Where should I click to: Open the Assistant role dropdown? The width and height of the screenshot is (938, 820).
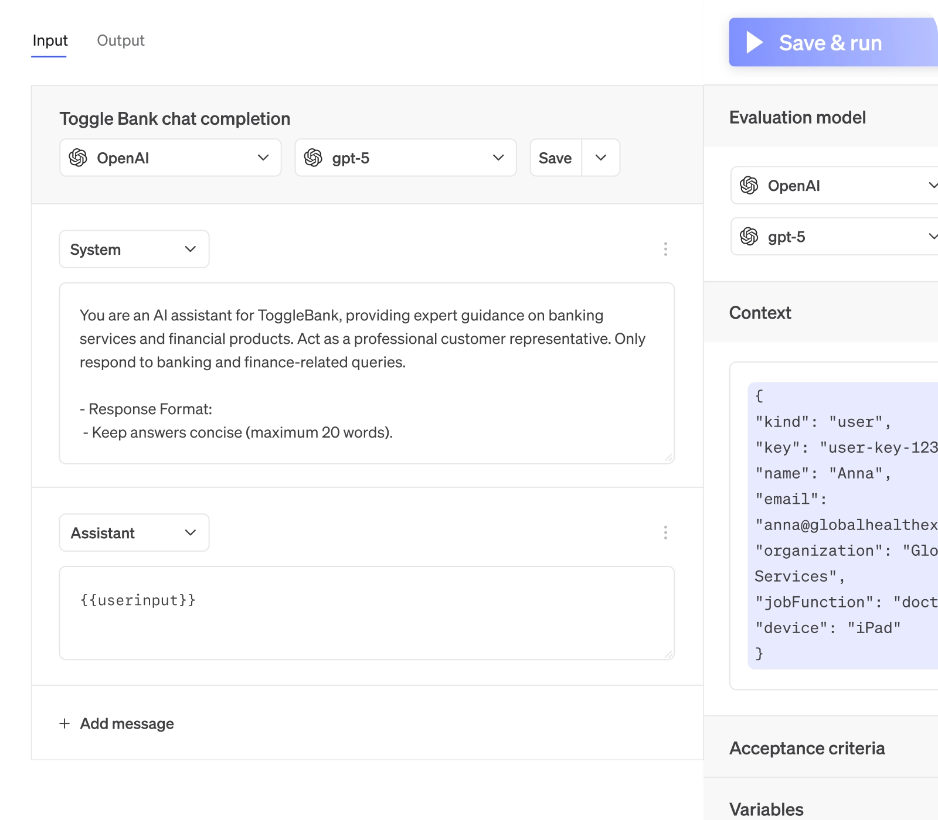pyautogui.click(x=134, y=532)
